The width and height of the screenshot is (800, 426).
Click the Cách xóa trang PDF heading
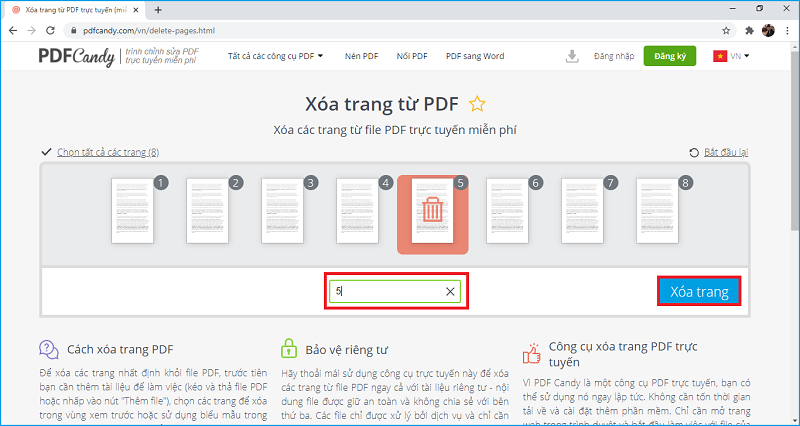pos(120,350)
